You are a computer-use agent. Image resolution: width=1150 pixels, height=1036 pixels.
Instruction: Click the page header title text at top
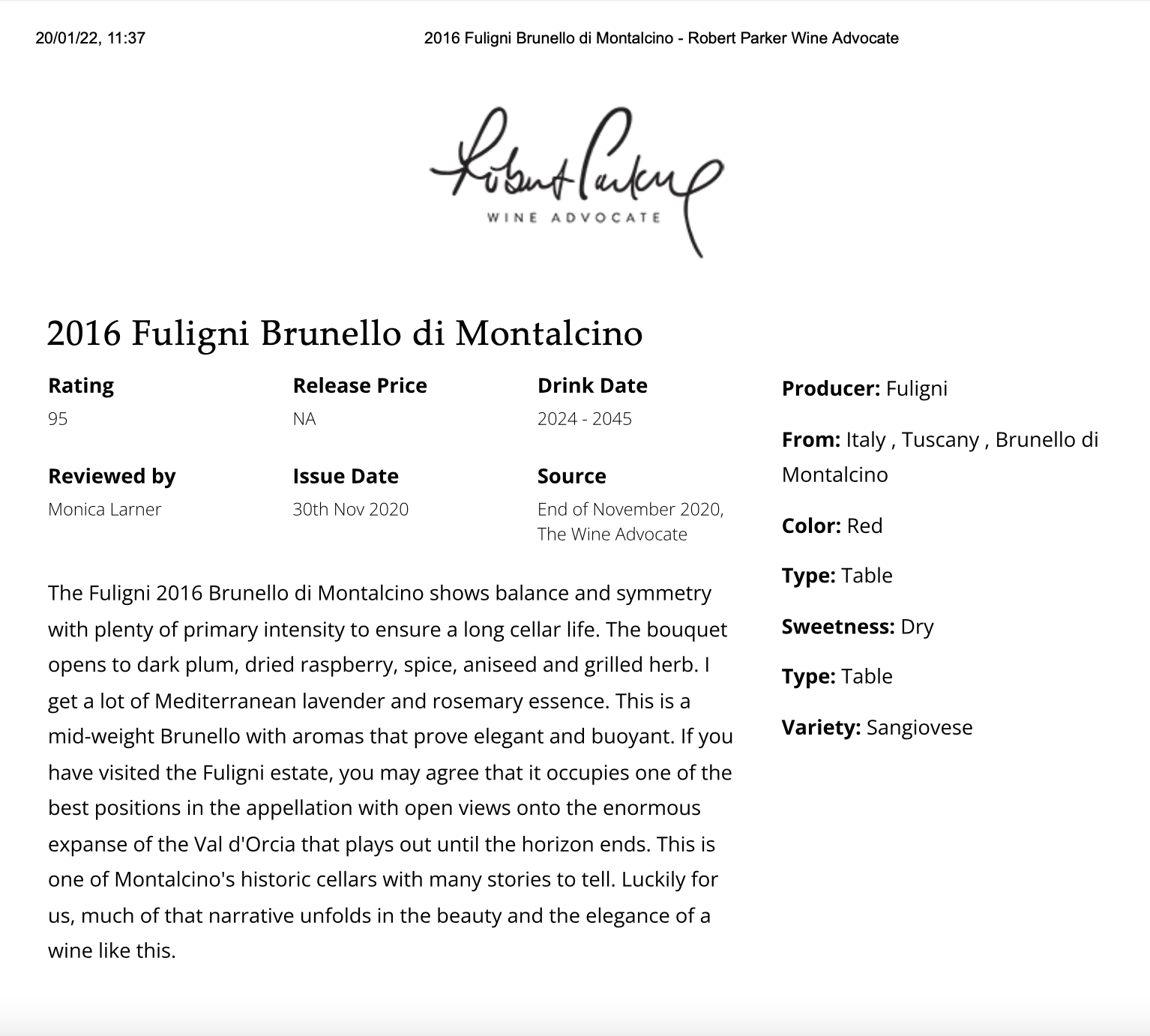661,37
